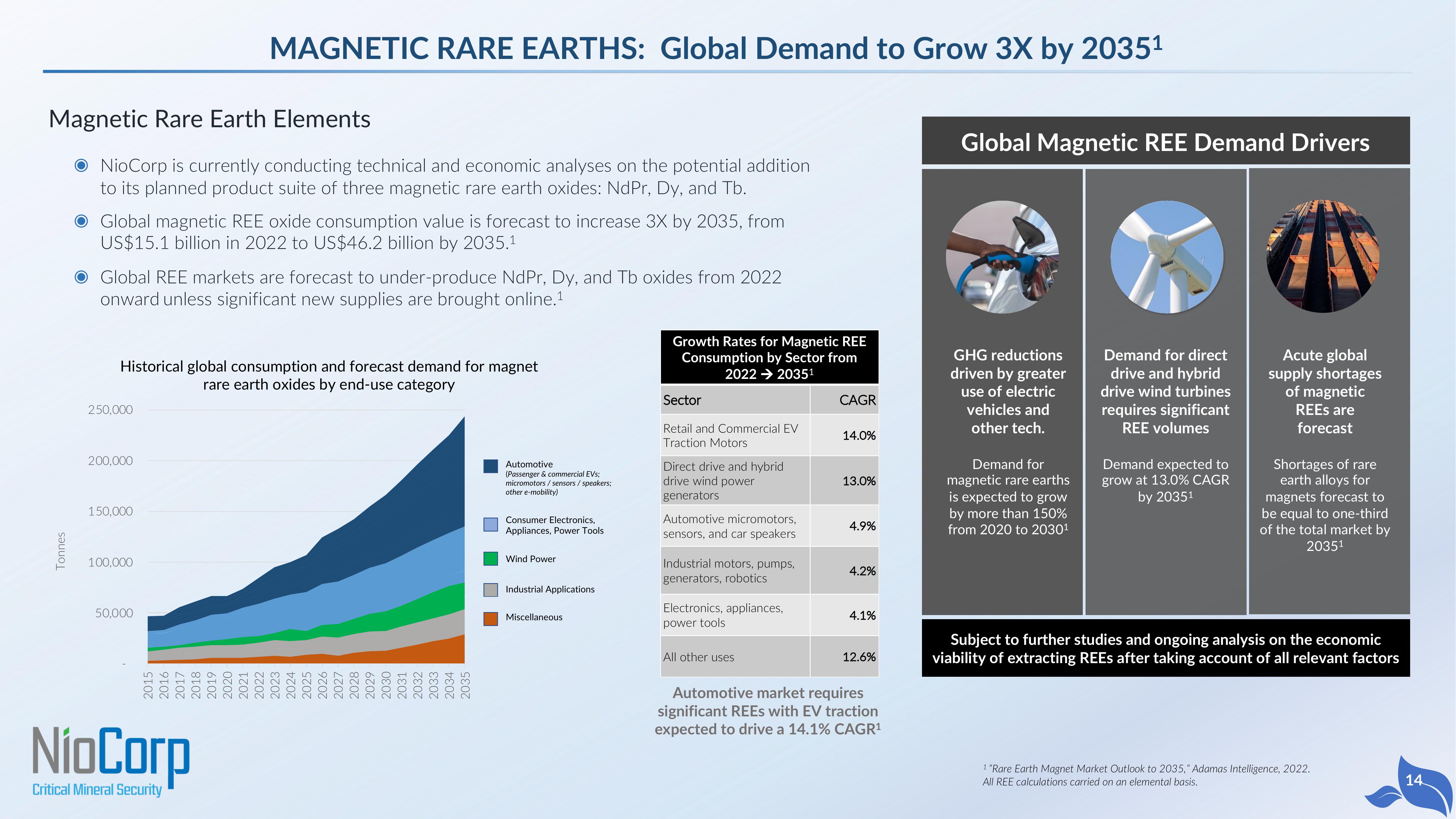Click the first bullet marker about NioCorp analyses

tap(81, 165)
